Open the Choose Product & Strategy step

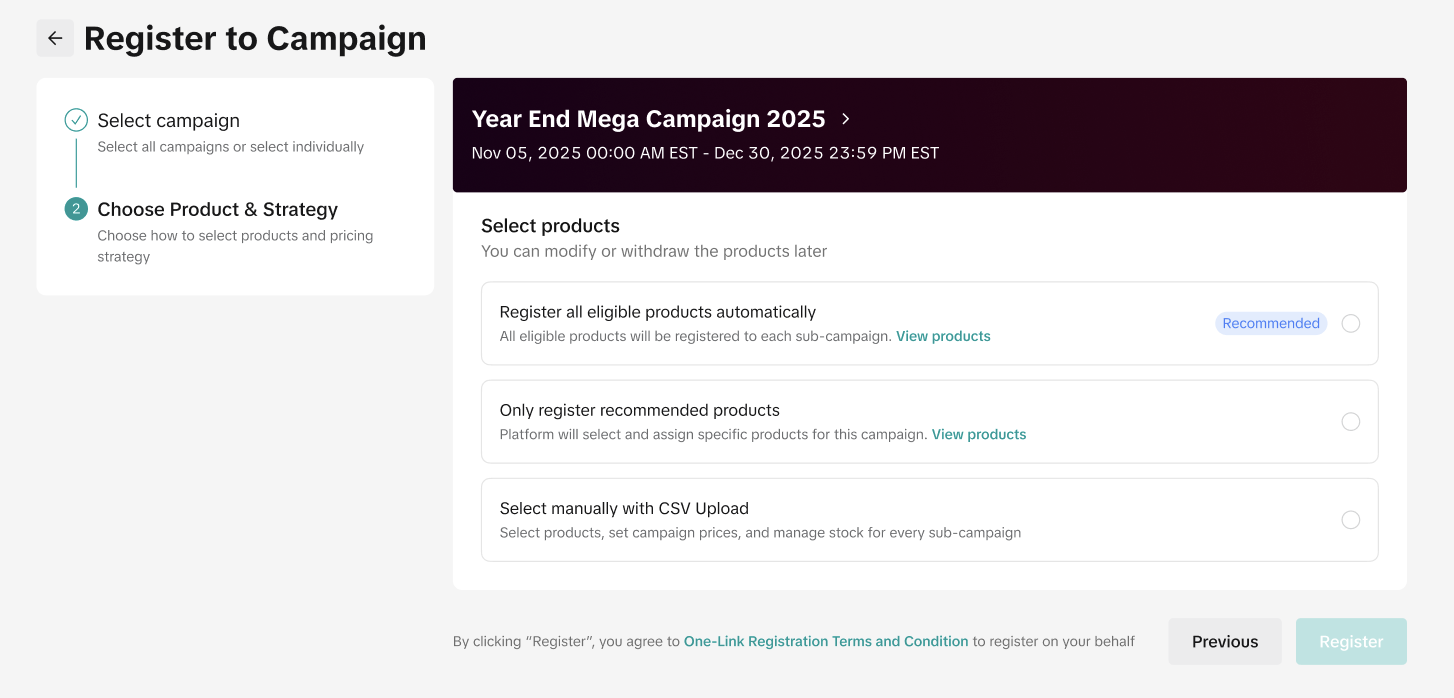point(217,209)
